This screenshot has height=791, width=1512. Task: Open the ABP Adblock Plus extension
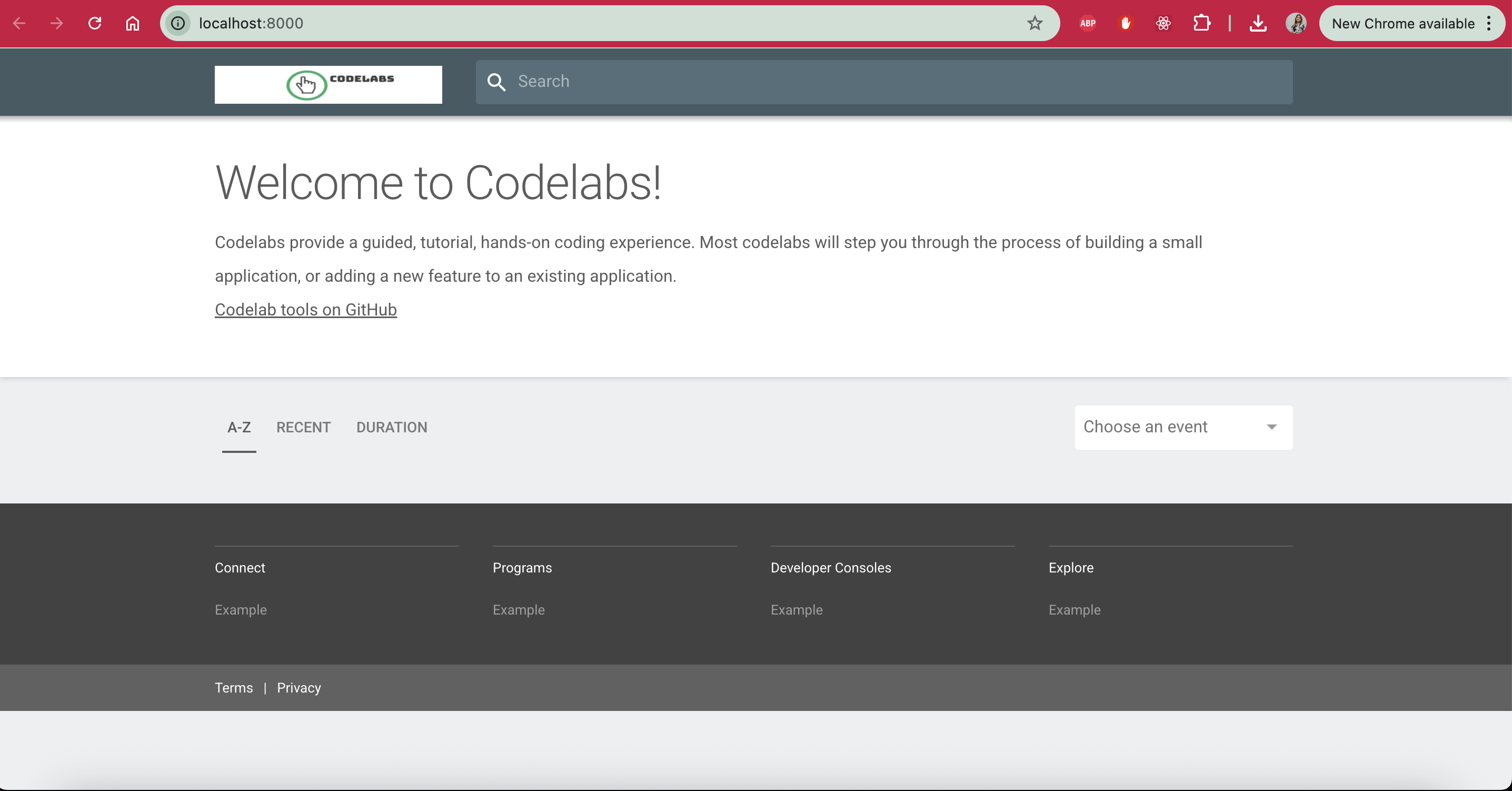1087,24
